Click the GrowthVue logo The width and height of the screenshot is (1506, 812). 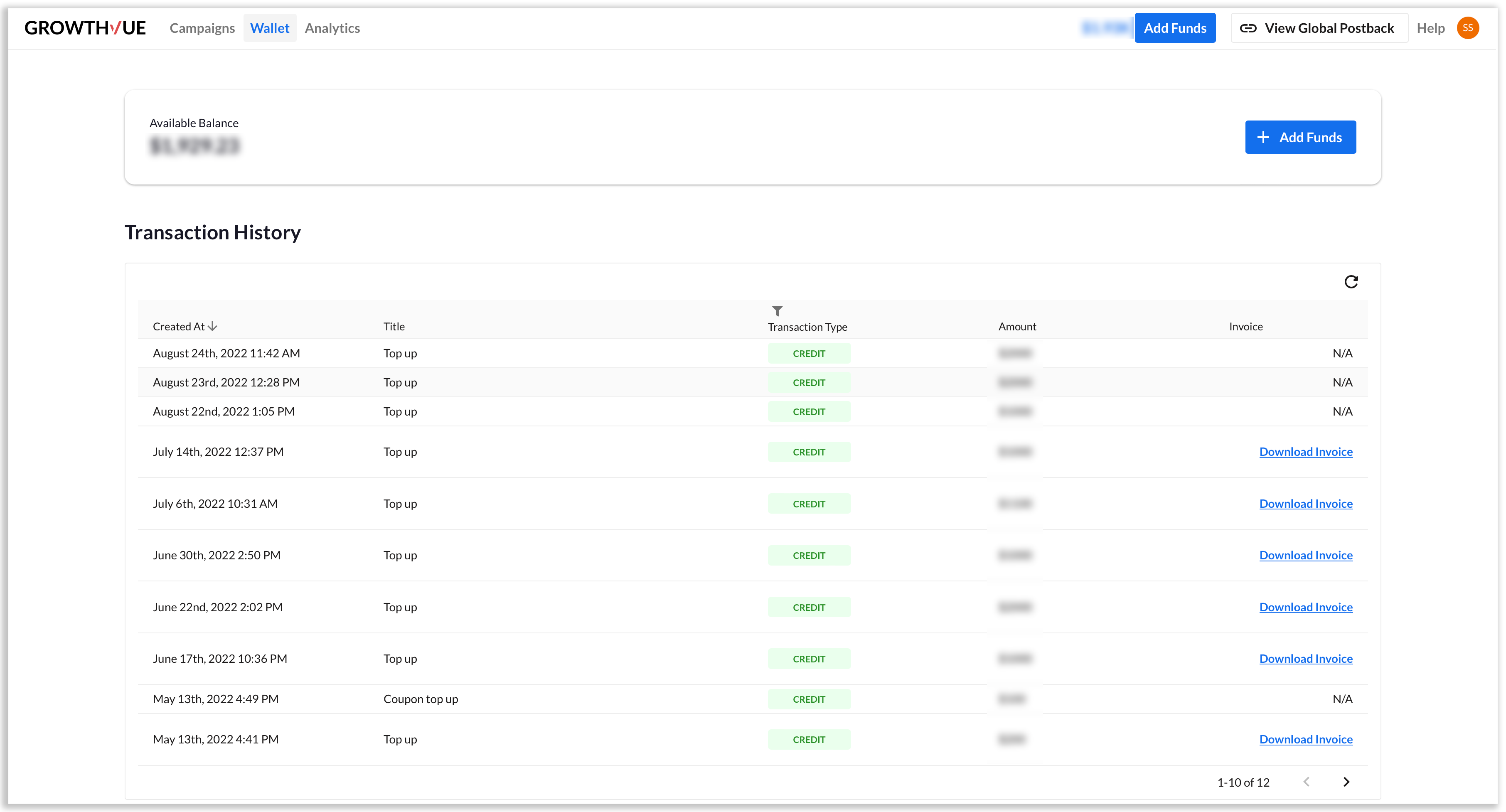tap(85, 27)
